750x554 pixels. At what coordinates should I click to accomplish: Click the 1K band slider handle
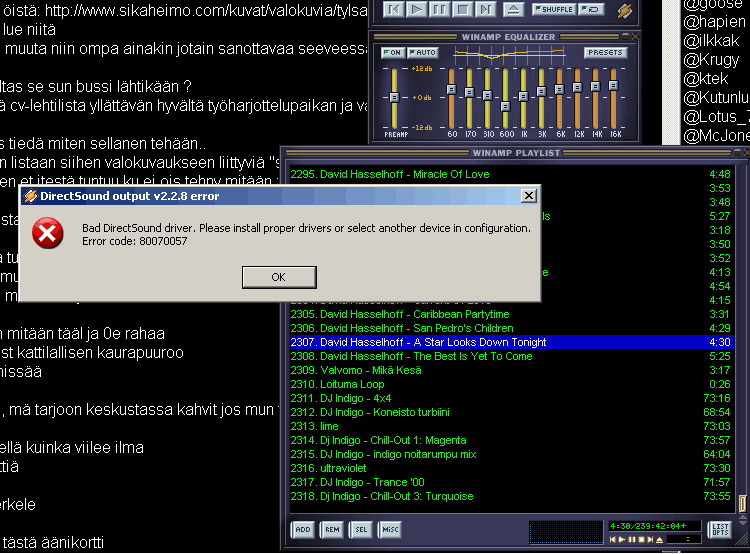click(523, 96)
